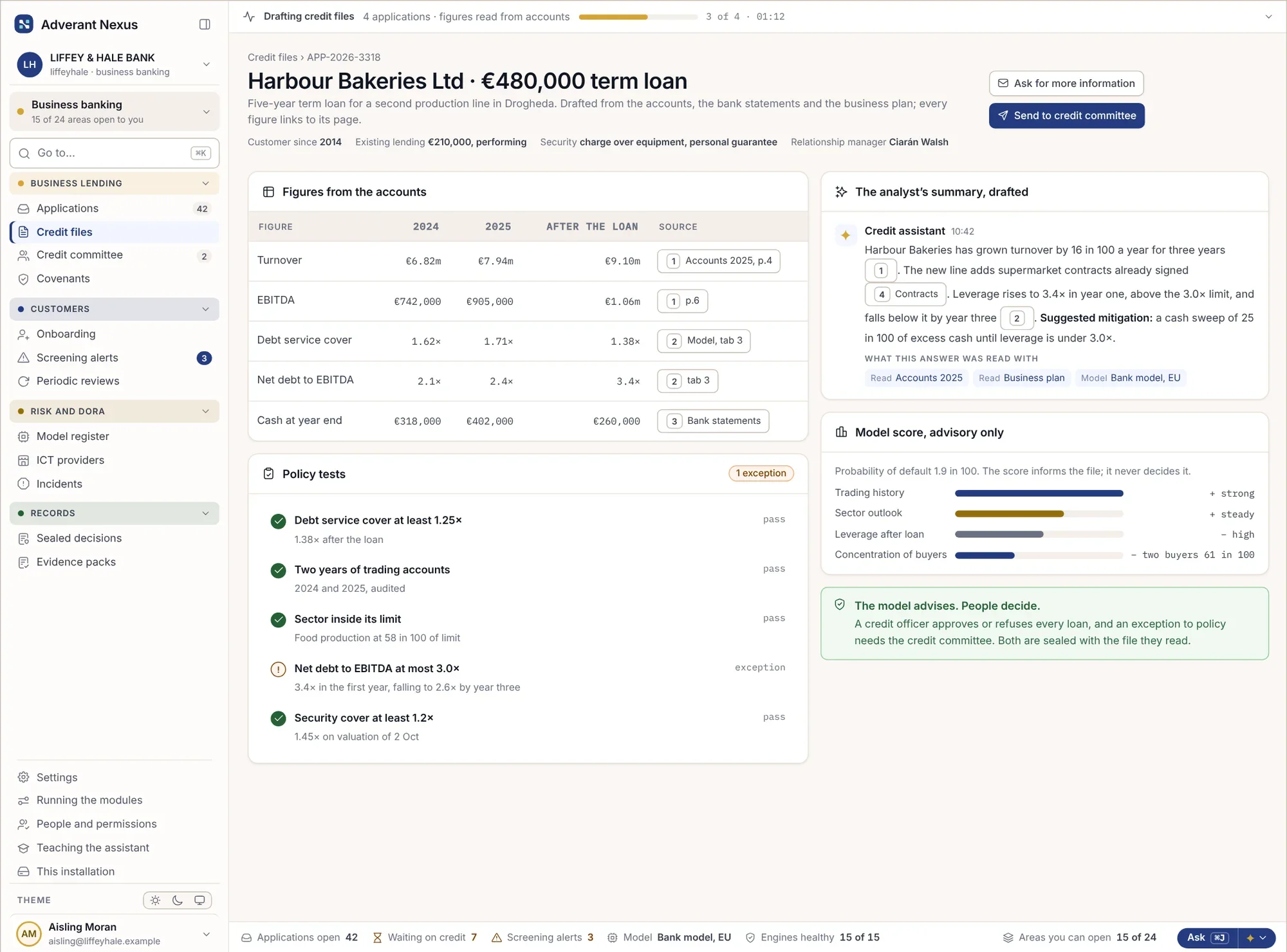Click the Adverant Nexus logo icon
Image resolution: width=1287 pixels, height=952 pixels.
(x=24, y=24)
